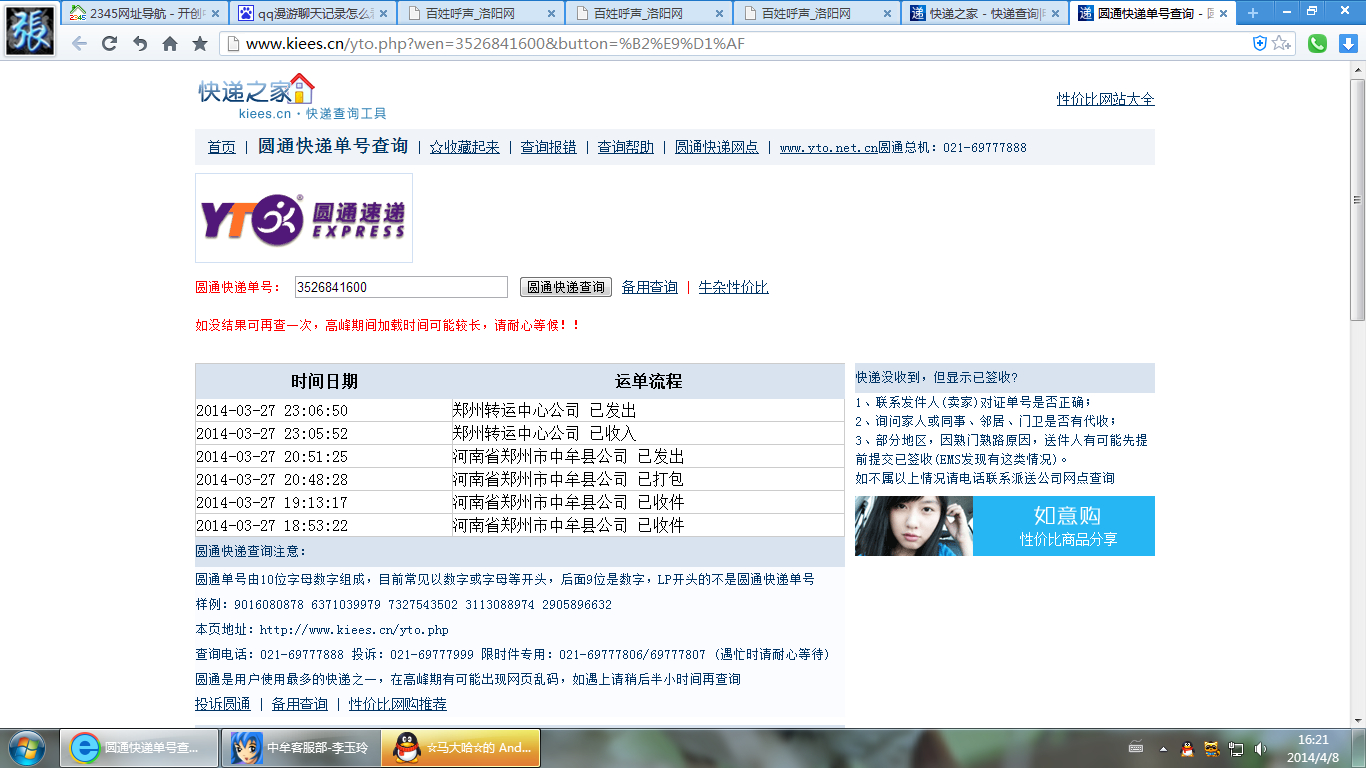Click network connection tray icon

pos(1236,748)
